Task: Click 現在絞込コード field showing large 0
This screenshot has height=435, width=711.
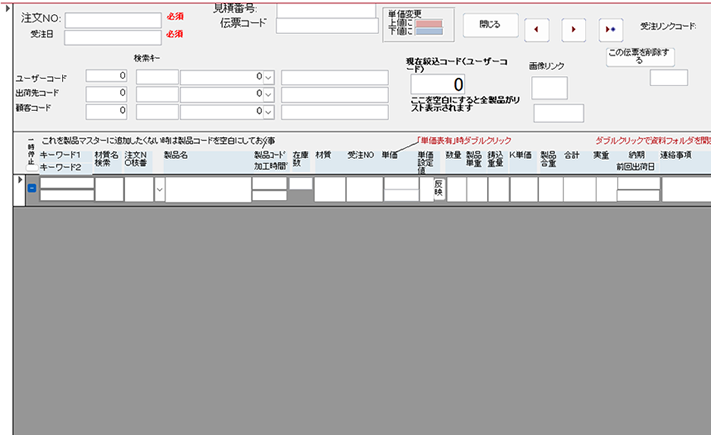Action: [438, 84]
